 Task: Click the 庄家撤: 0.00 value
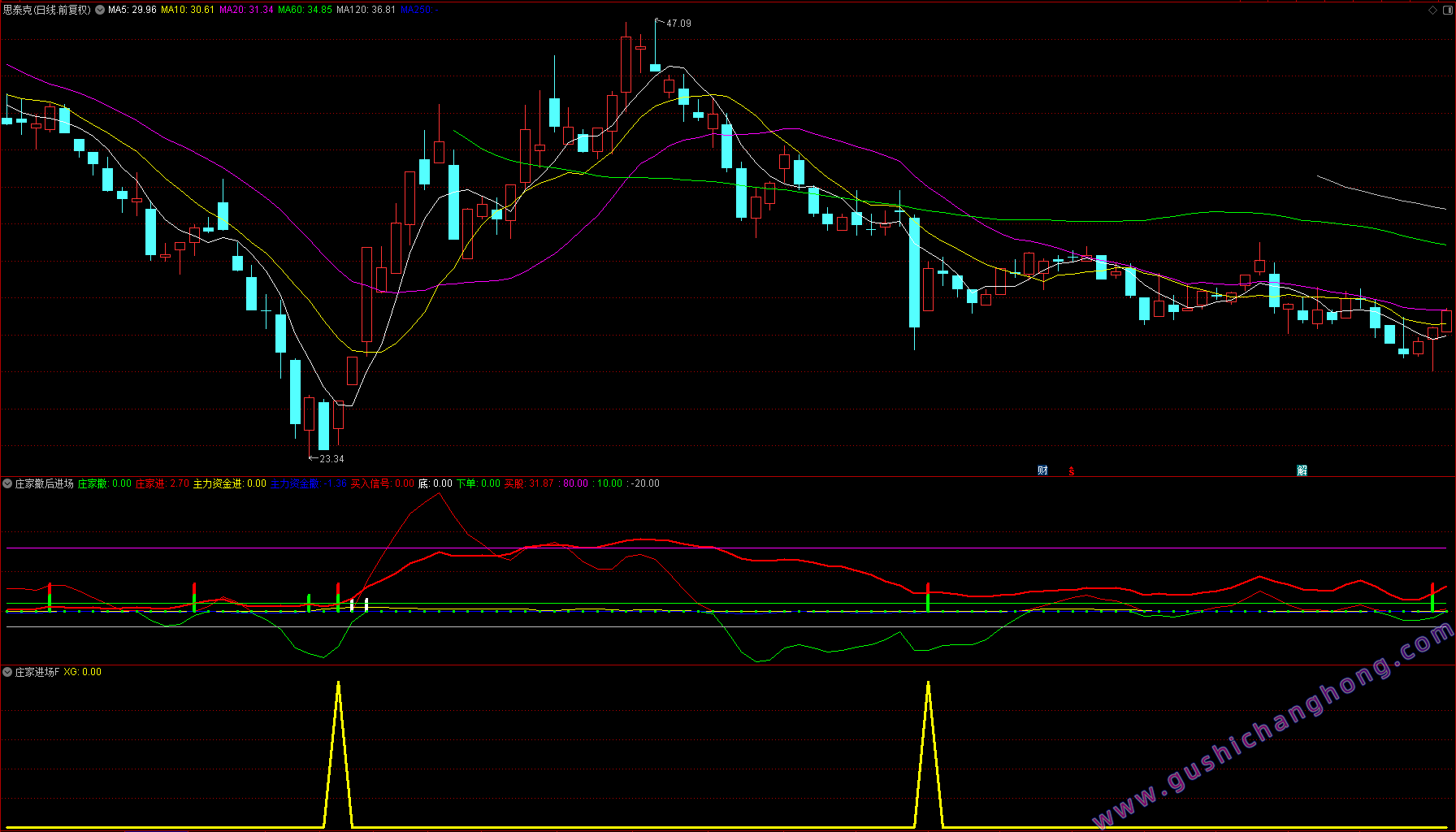pyautogui.click(x=105, y=483)
